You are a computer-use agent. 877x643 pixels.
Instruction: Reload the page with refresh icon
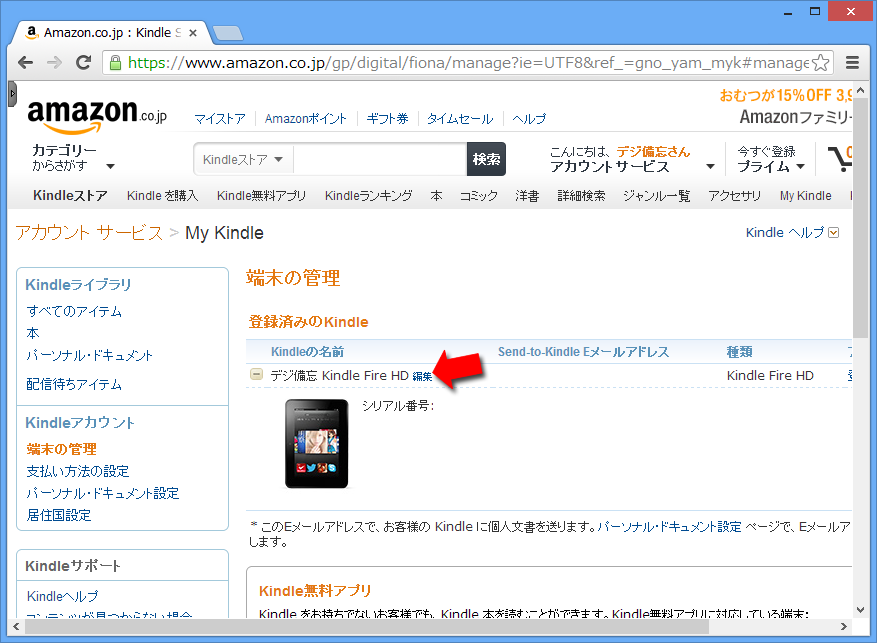pyautogui.click(x=83, y=63)
